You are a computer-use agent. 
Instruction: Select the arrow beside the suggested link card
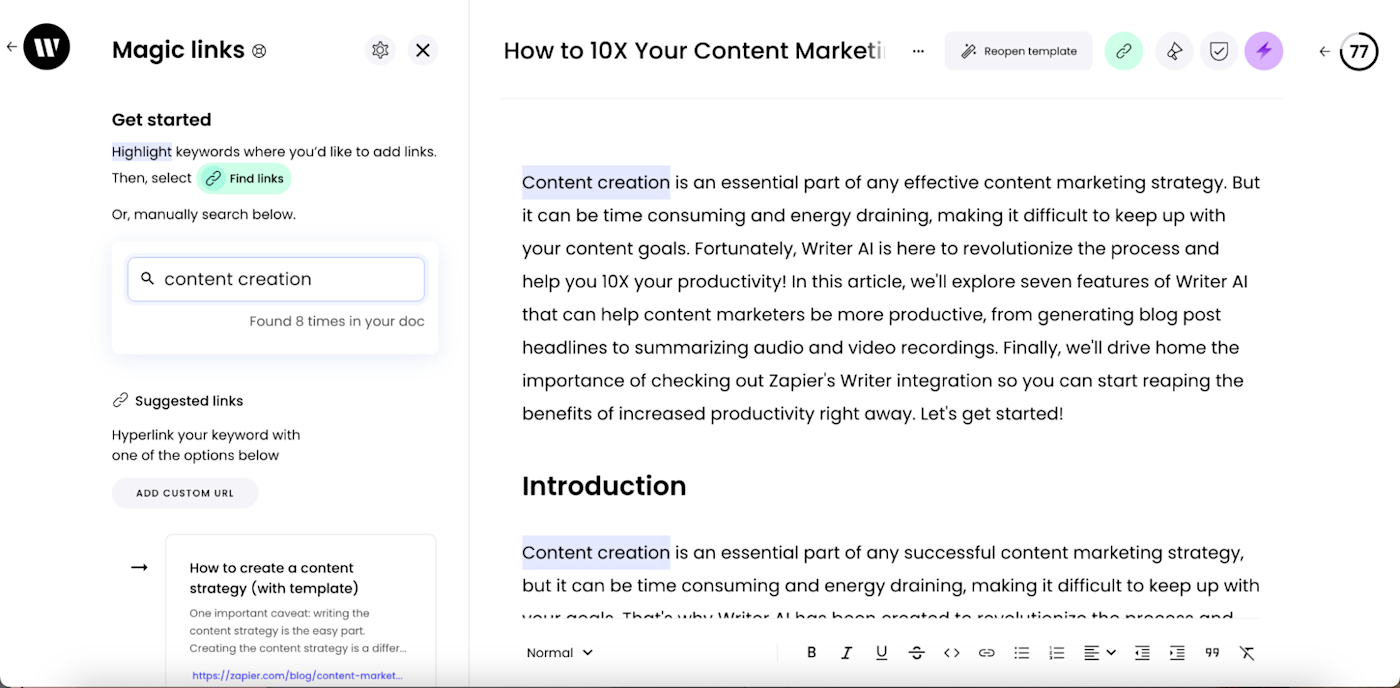(x=140, y=568)
